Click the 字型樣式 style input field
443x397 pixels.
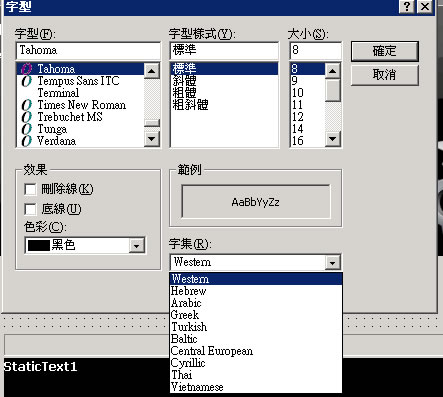point(224,50)
